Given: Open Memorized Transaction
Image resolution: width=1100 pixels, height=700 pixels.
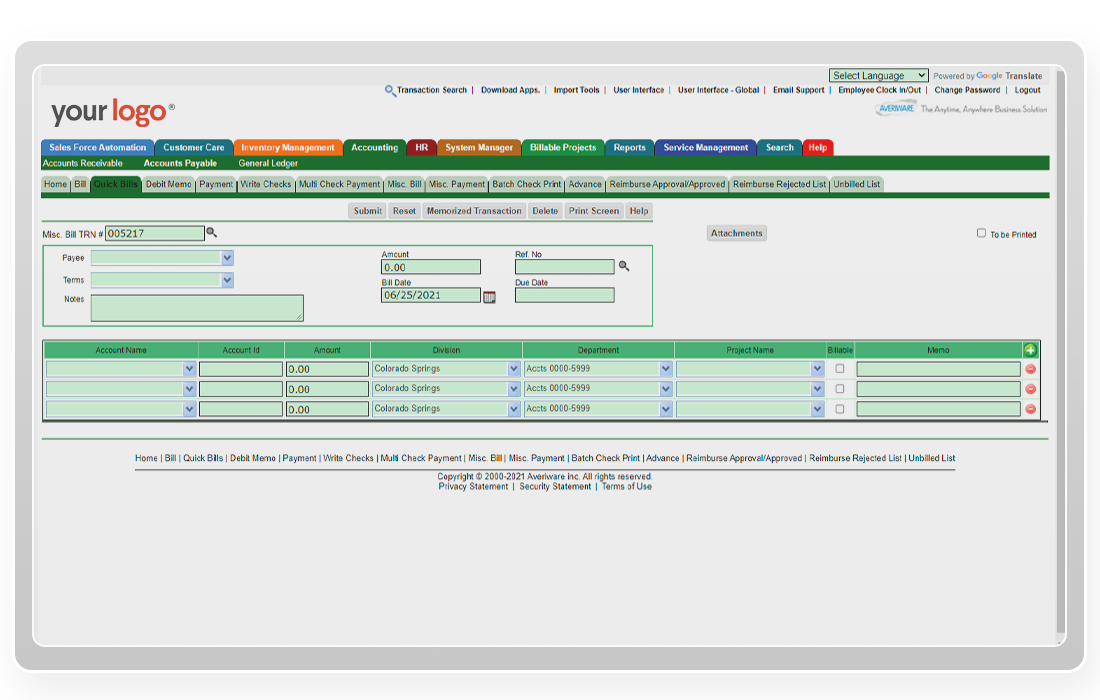Looking at the screenshot, I should (x=474, y=210).
